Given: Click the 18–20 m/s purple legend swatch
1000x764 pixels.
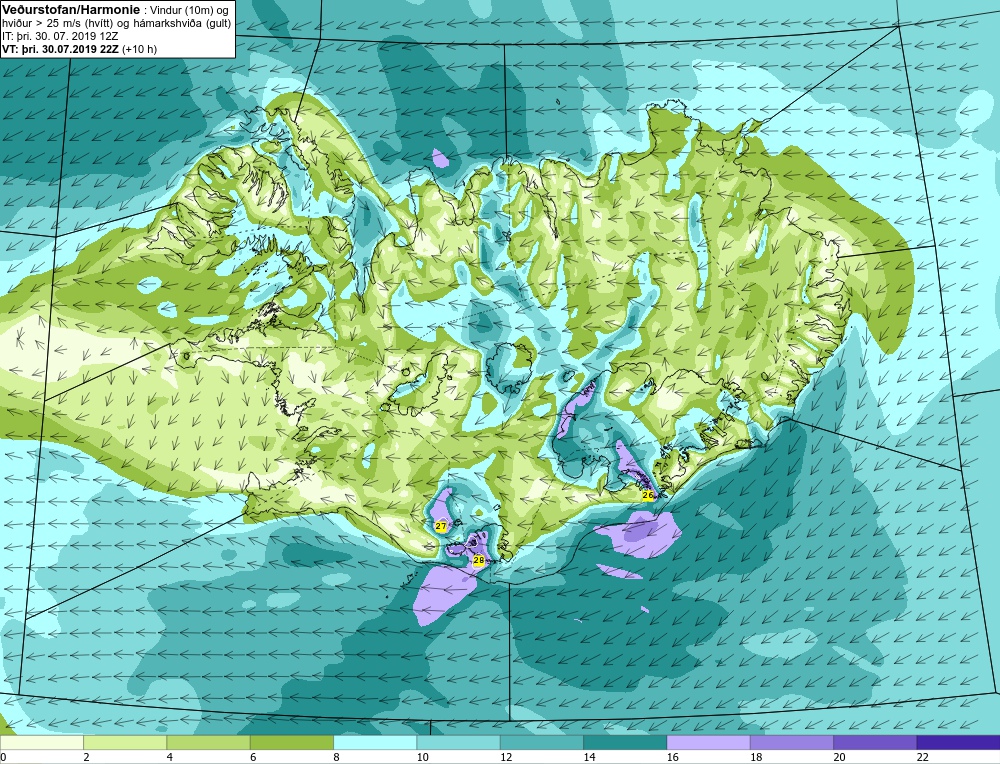Looking at the screenshot, I should click(x=791, y=743).
